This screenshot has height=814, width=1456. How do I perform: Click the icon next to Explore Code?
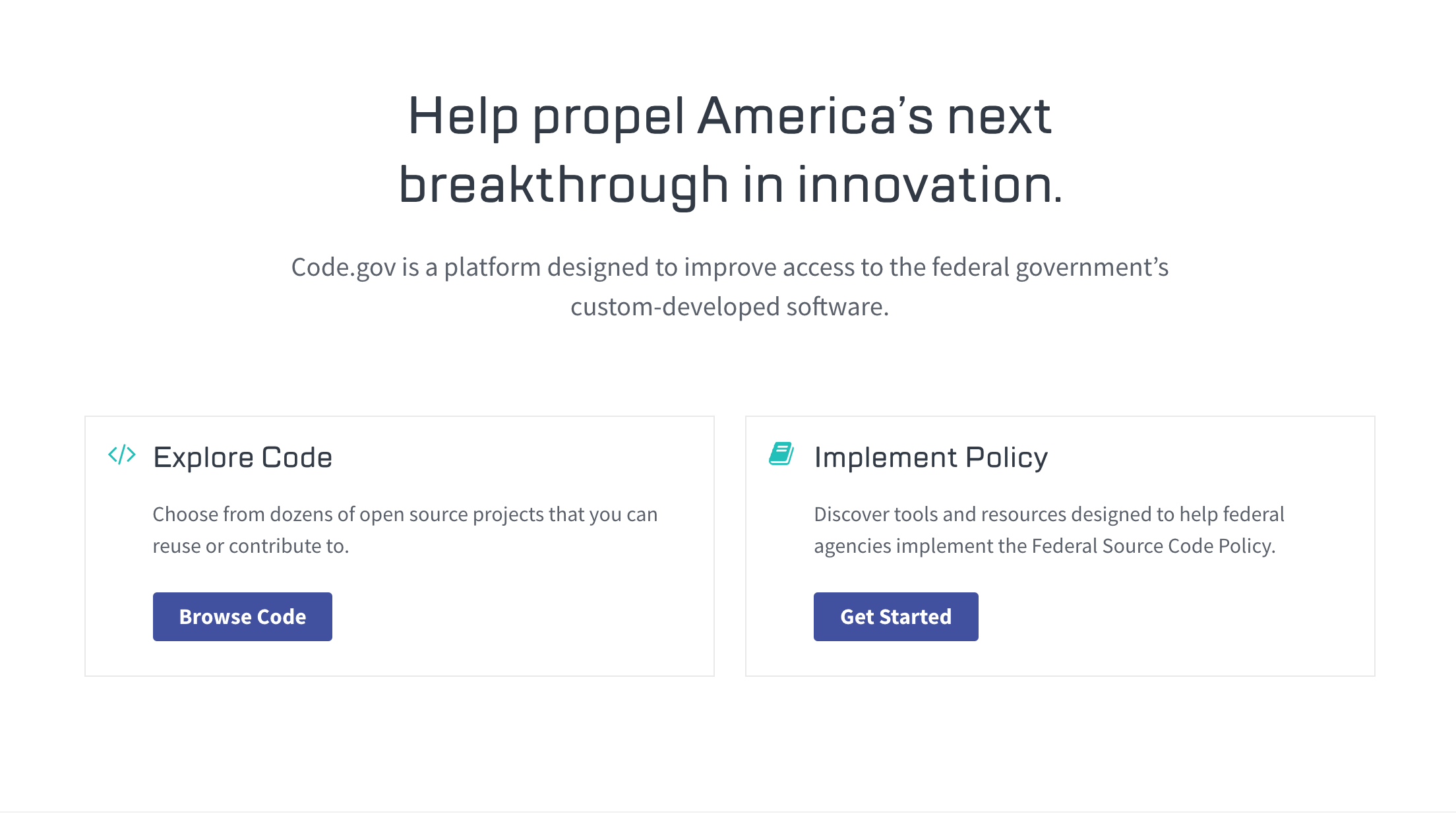121,455
